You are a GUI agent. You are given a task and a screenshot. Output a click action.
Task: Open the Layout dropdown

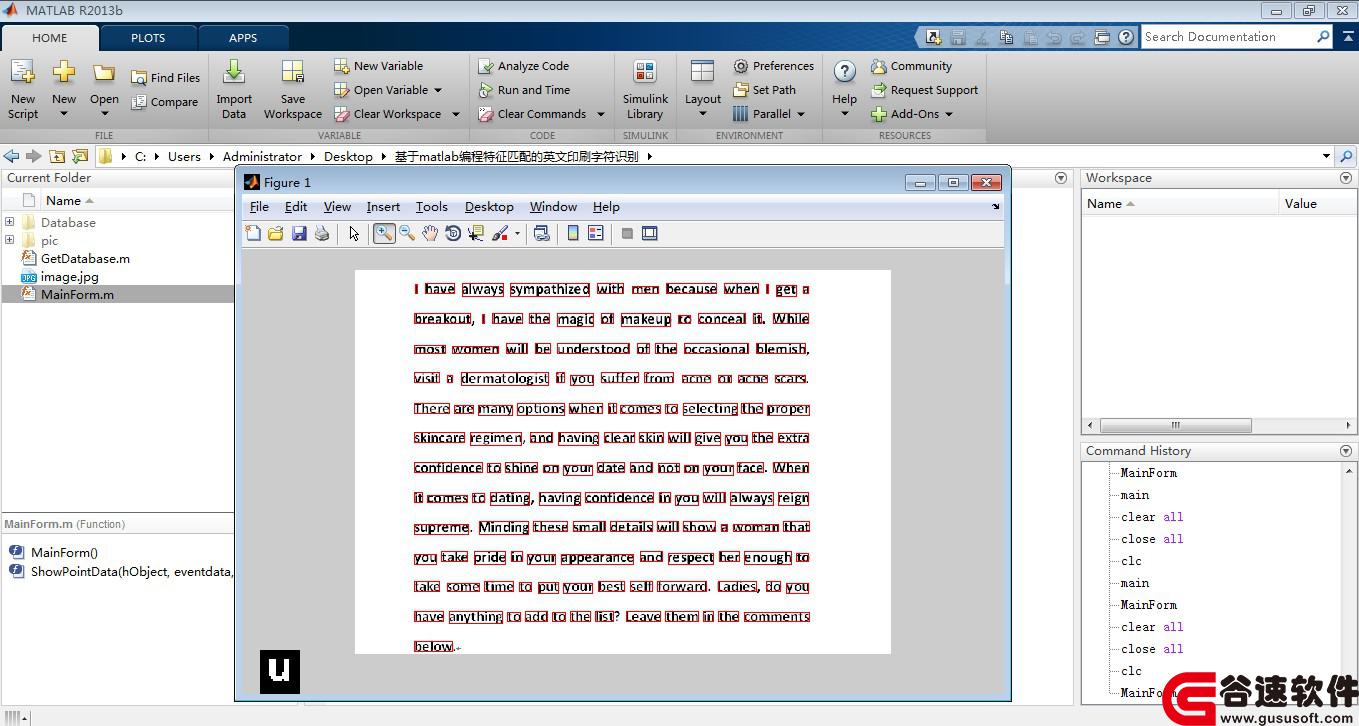[x=703, y=89]
